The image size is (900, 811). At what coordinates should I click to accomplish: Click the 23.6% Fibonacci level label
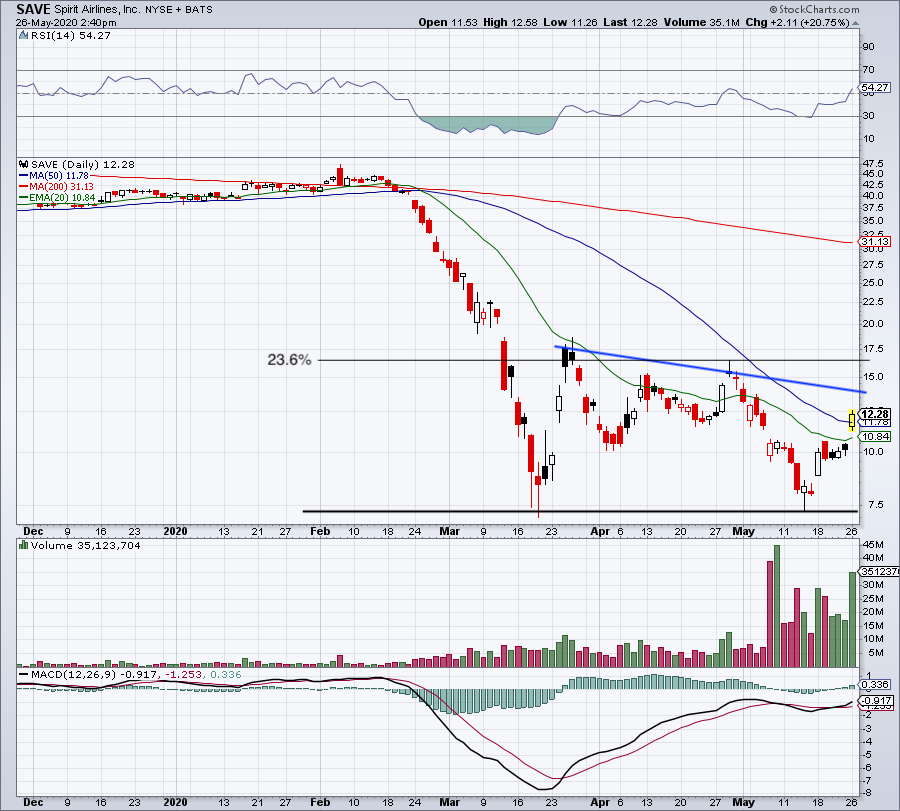(x=289, y=360)
